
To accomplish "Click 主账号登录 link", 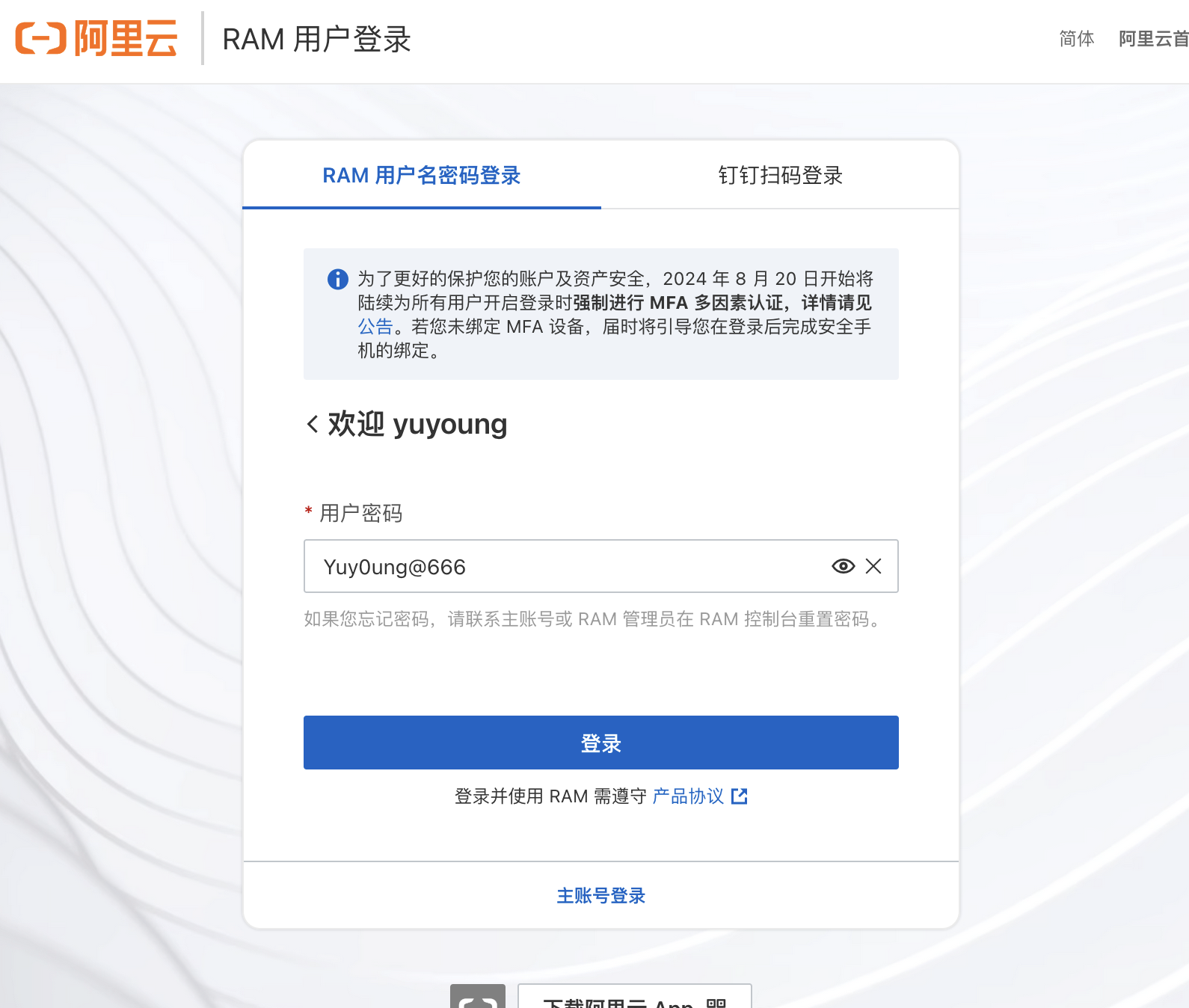I will [600, 895].
